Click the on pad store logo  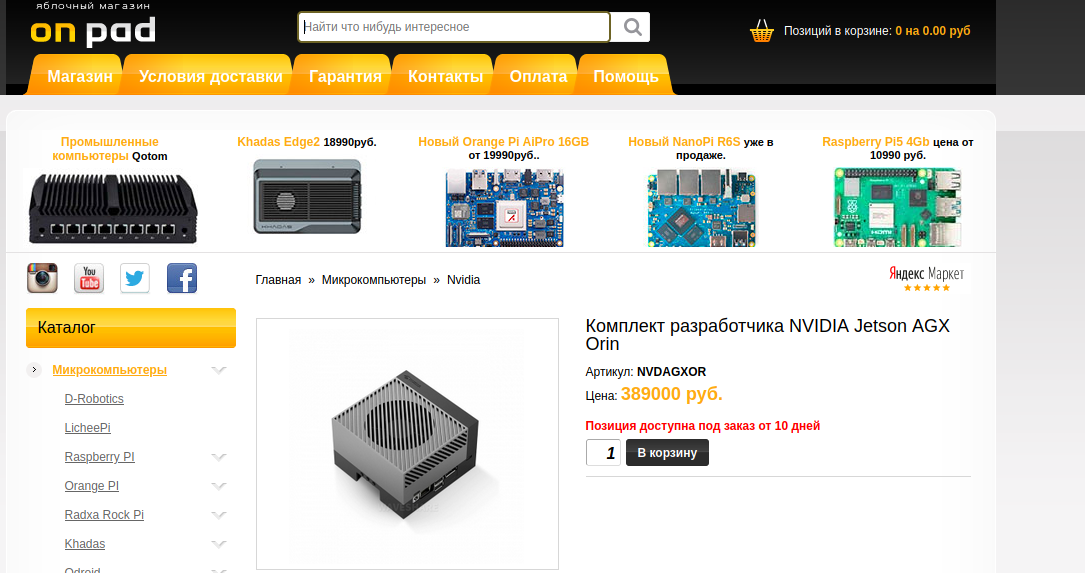coord(93,26)
